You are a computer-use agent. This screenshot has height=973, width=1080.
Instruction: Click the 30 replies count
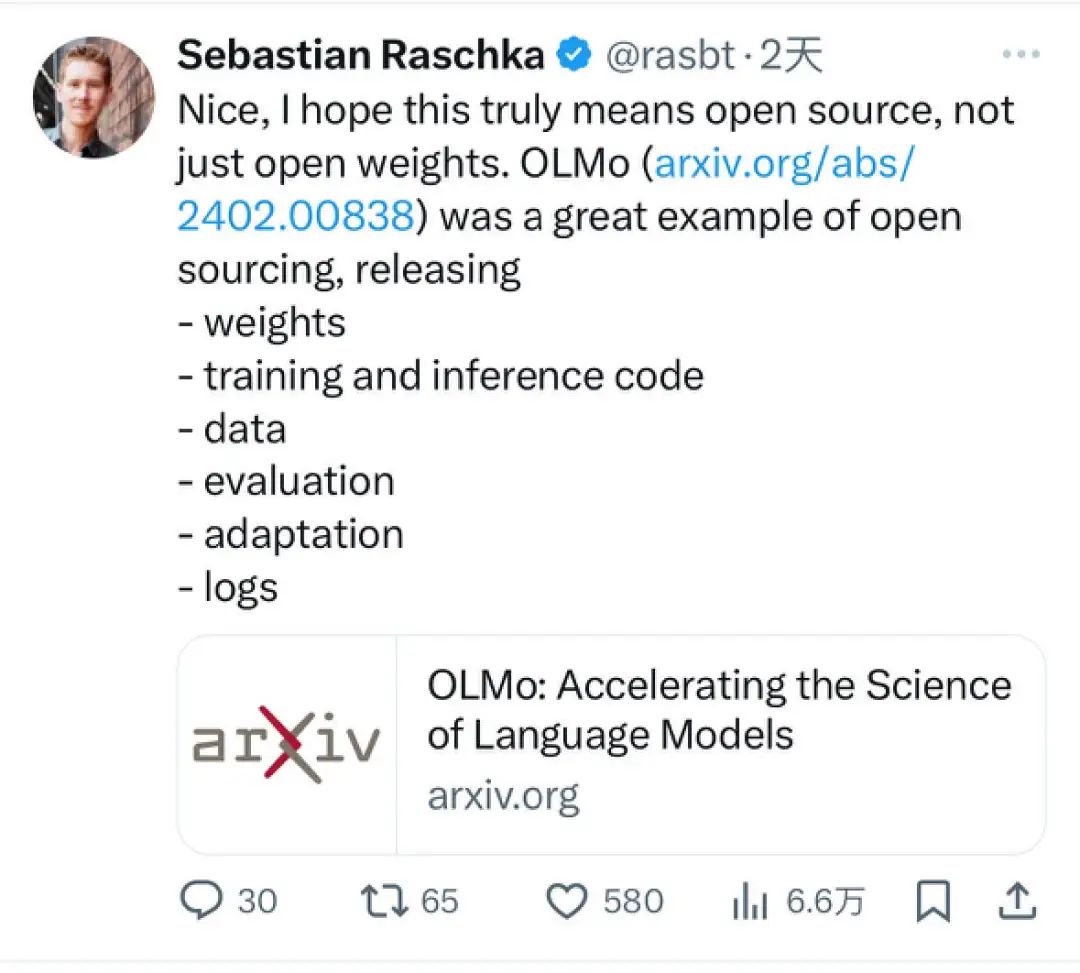pyautogui.click(x=258, y=901)
